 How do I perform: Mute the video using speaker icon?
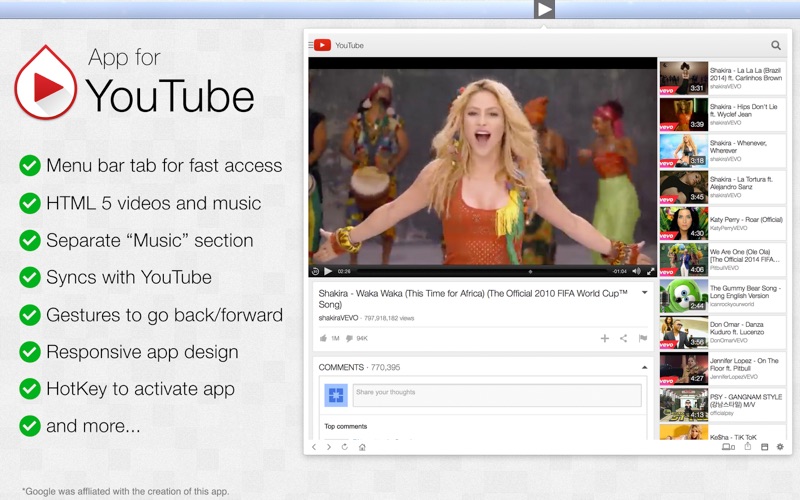(x=636, y=271)
